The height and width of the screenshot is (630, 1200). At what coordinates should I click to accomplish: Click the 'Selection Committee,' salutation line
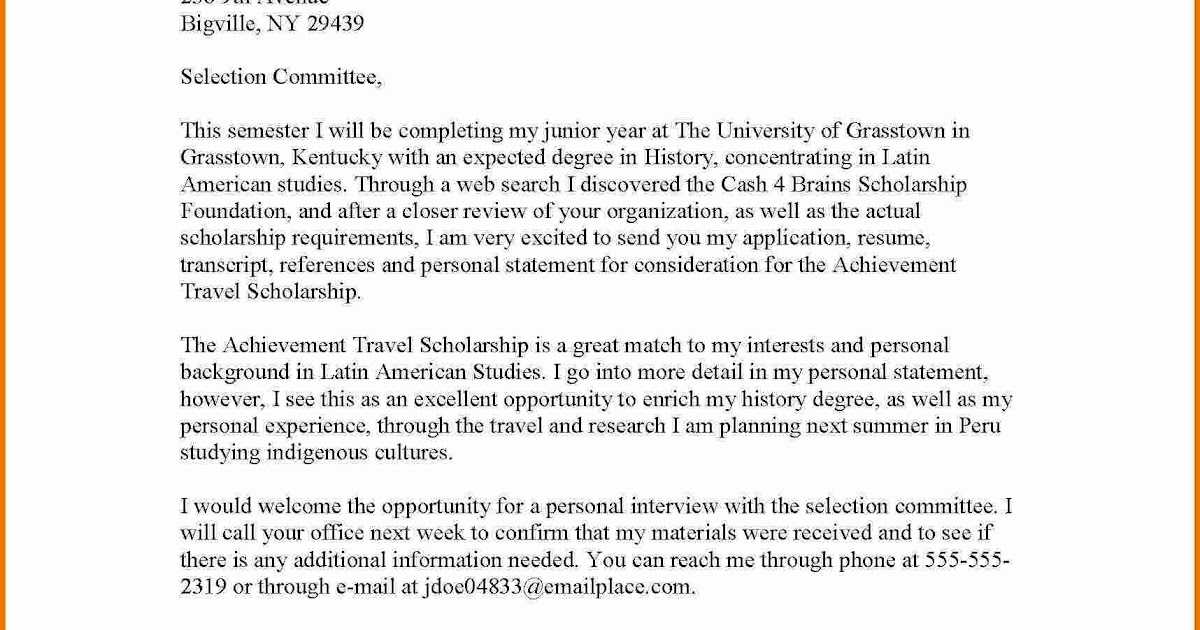(x=281, y=77)
